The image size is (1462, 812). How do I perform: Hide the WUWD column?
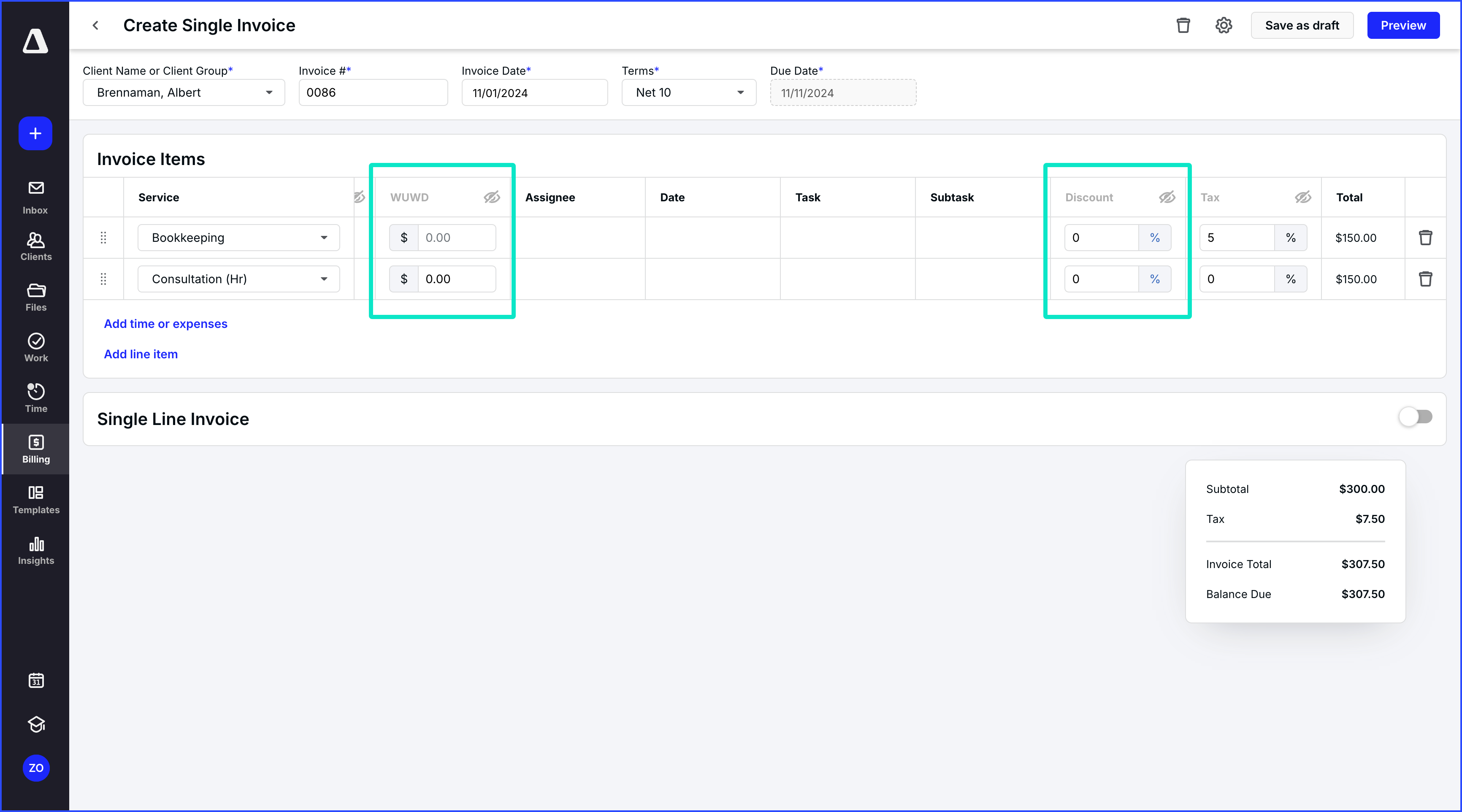[492, 197]
